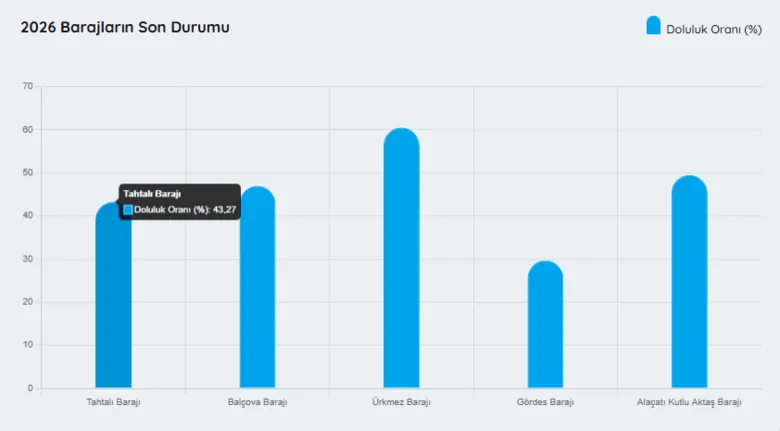
Task: Click the y-axis value 60
Action: 27,129
